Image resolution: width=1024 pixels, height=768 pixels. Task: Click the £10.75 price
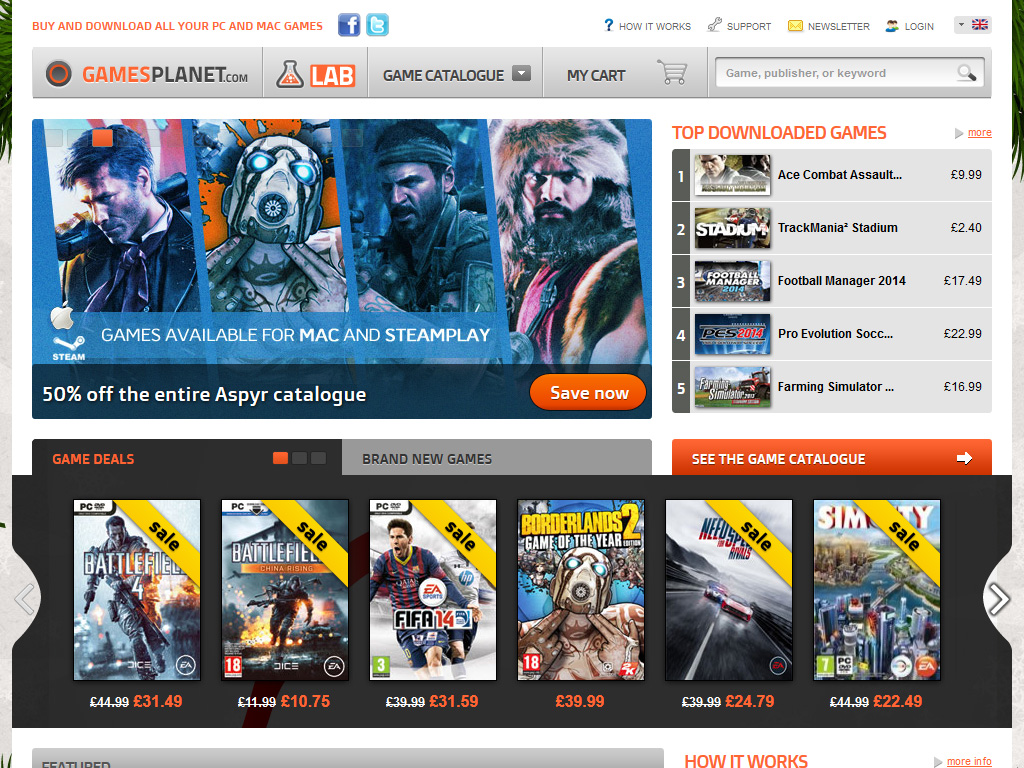(x=306, y=701)
